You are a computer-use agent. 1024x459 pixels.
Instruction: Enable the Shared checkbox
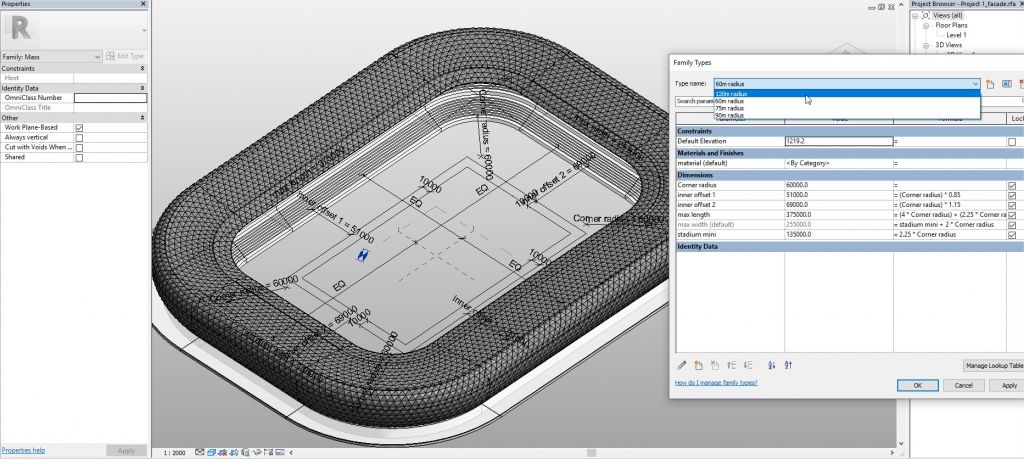click(x=79, y=157)
